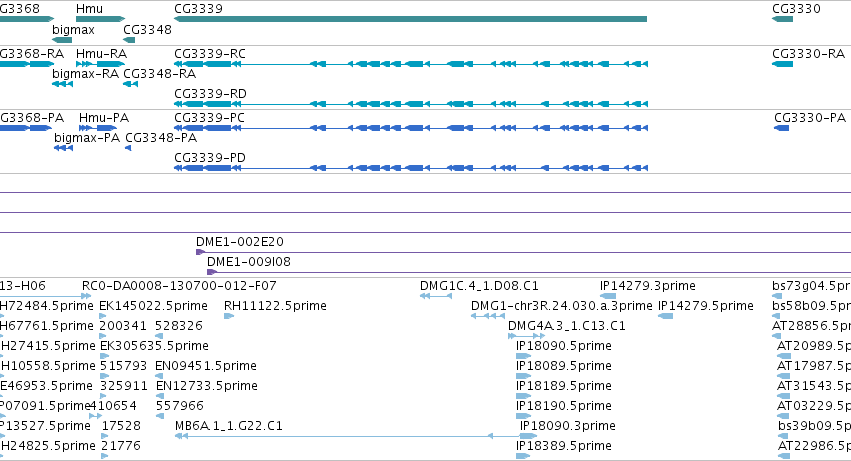
Task: Select the IP14279.3prime EST
Action: coord(608,296)
